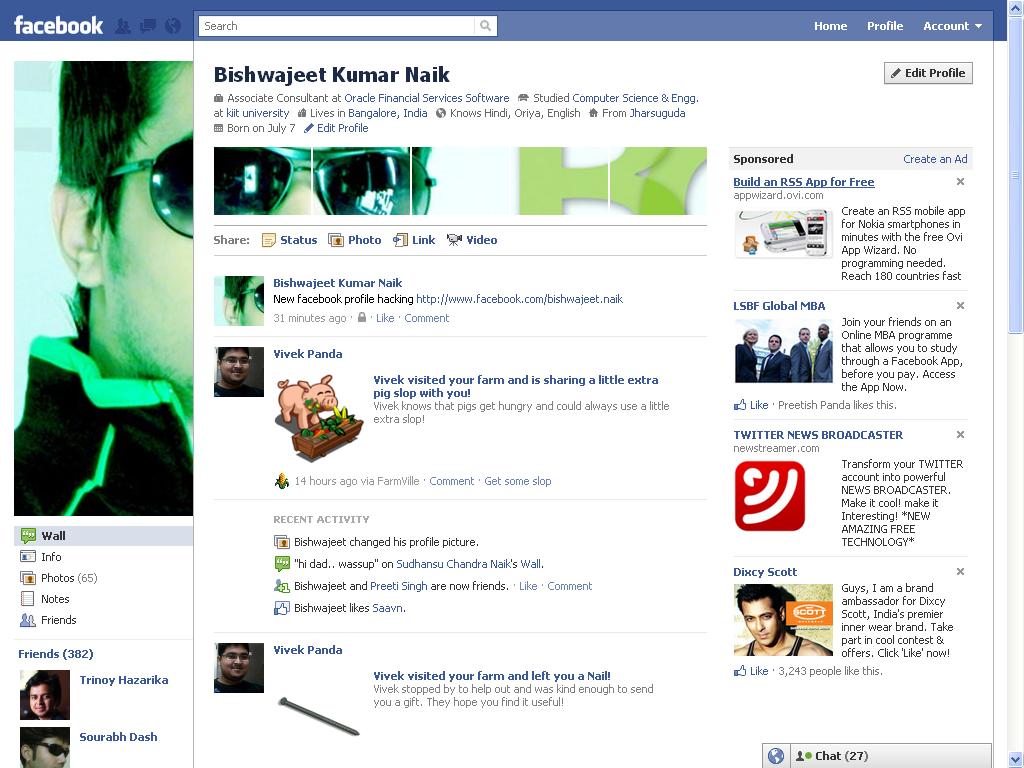
Task: Click Trinoy Hazarika's friend thumbnail
Action: pyautogui.click(x=44, y=695)
